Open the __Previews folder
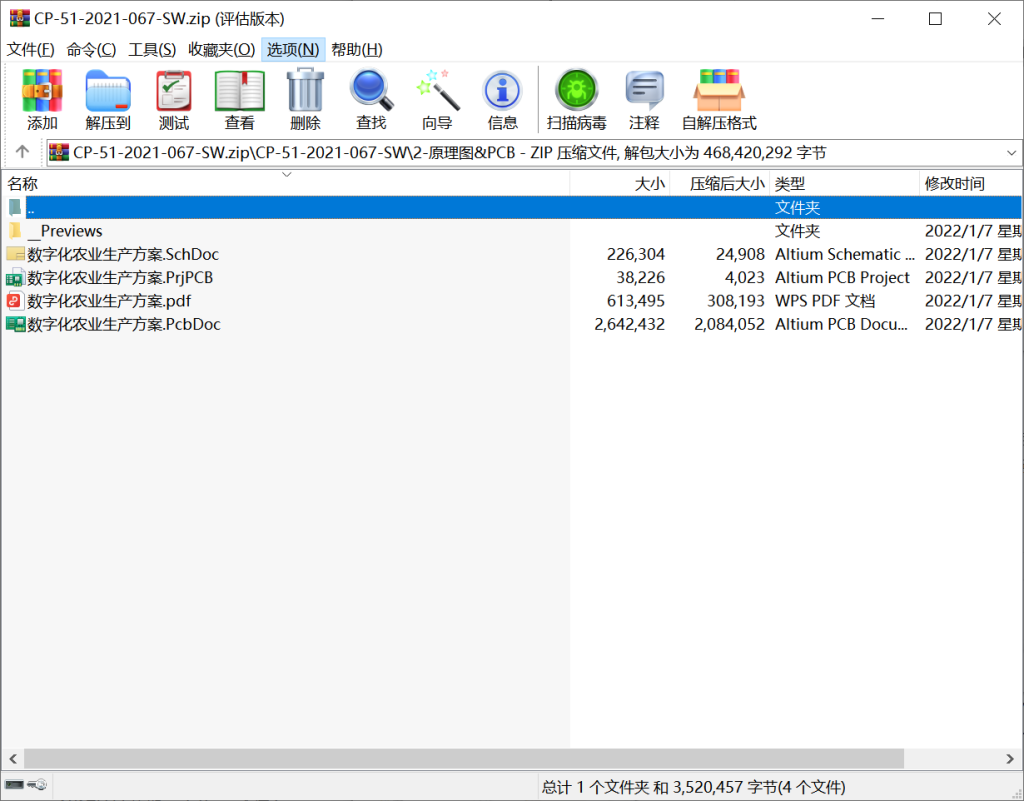The width and height of the screenshot is (1024, 801). (65, 231)
